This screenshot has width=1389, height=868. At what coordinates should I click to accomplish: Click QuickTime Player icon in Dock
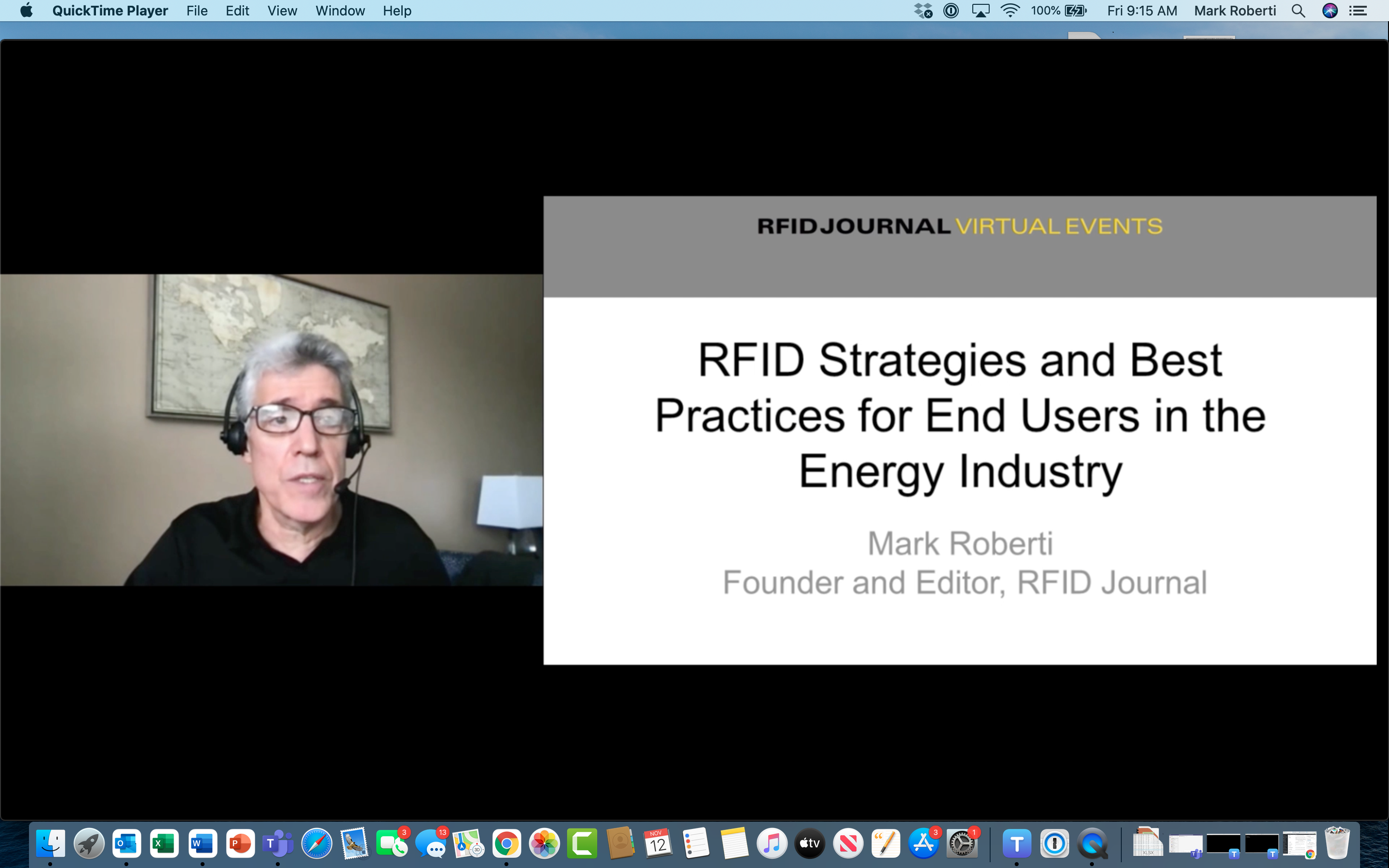[1092, 843]
